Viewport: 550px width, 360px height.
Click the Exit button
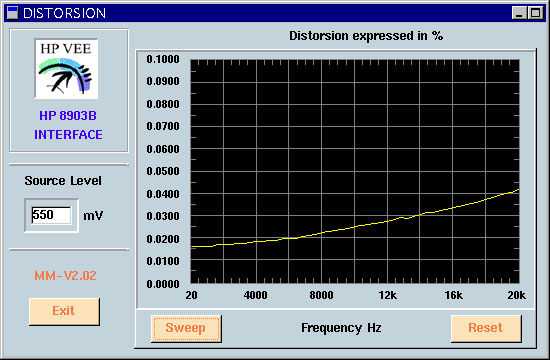[x=64, y=312]
